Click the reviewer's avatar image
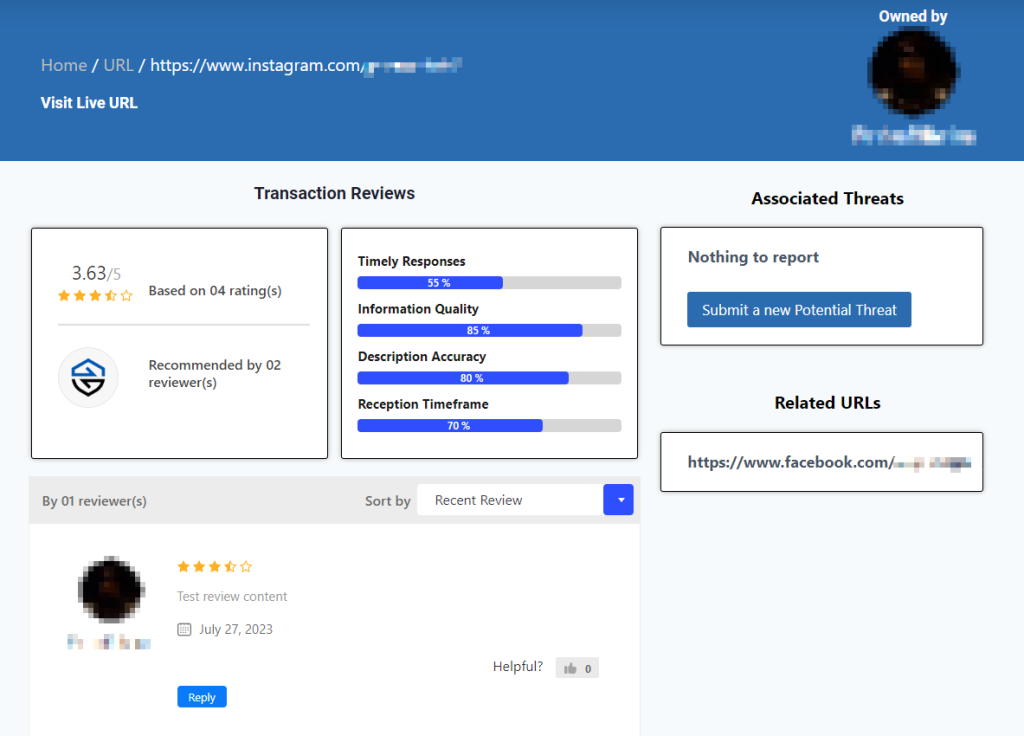Viewport: 1024px width, 736px height. [x=111, y=589]
